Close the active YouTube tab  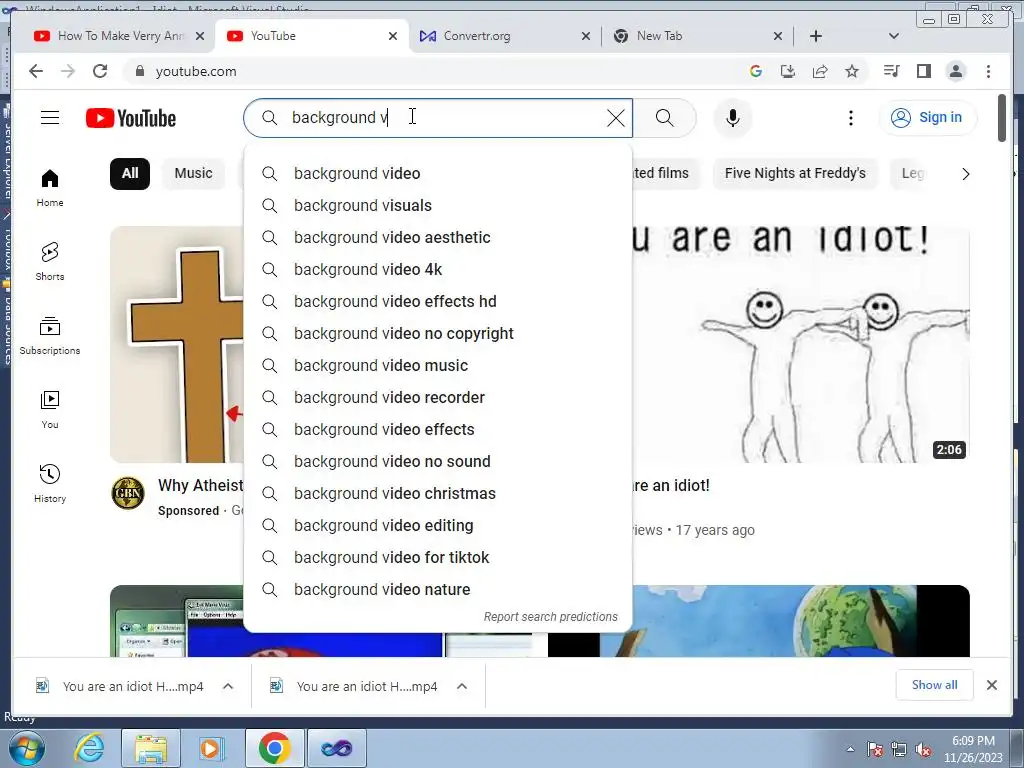(392, 36)
